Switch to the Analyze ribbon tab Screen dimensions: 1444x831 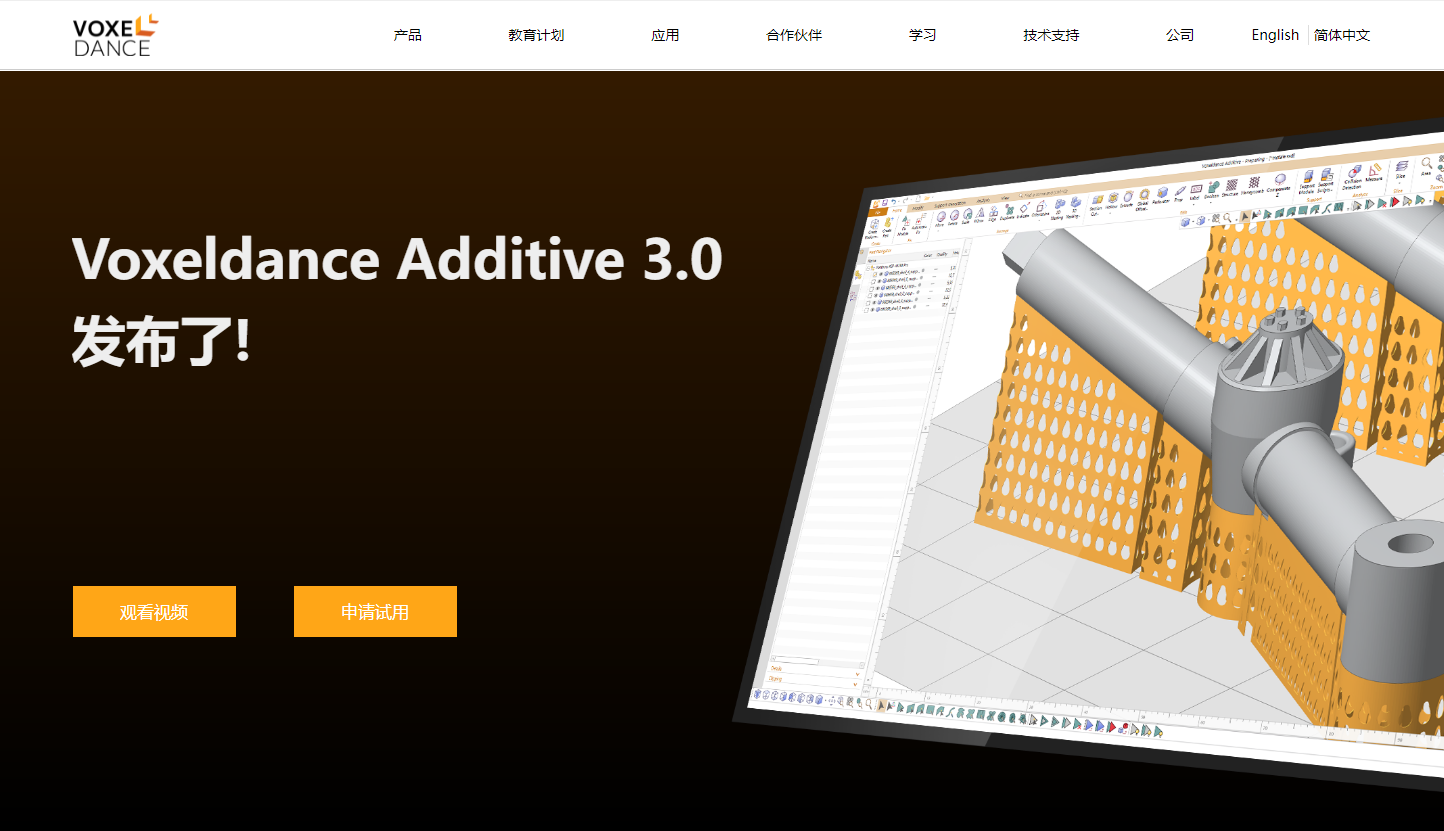point(983,200)
